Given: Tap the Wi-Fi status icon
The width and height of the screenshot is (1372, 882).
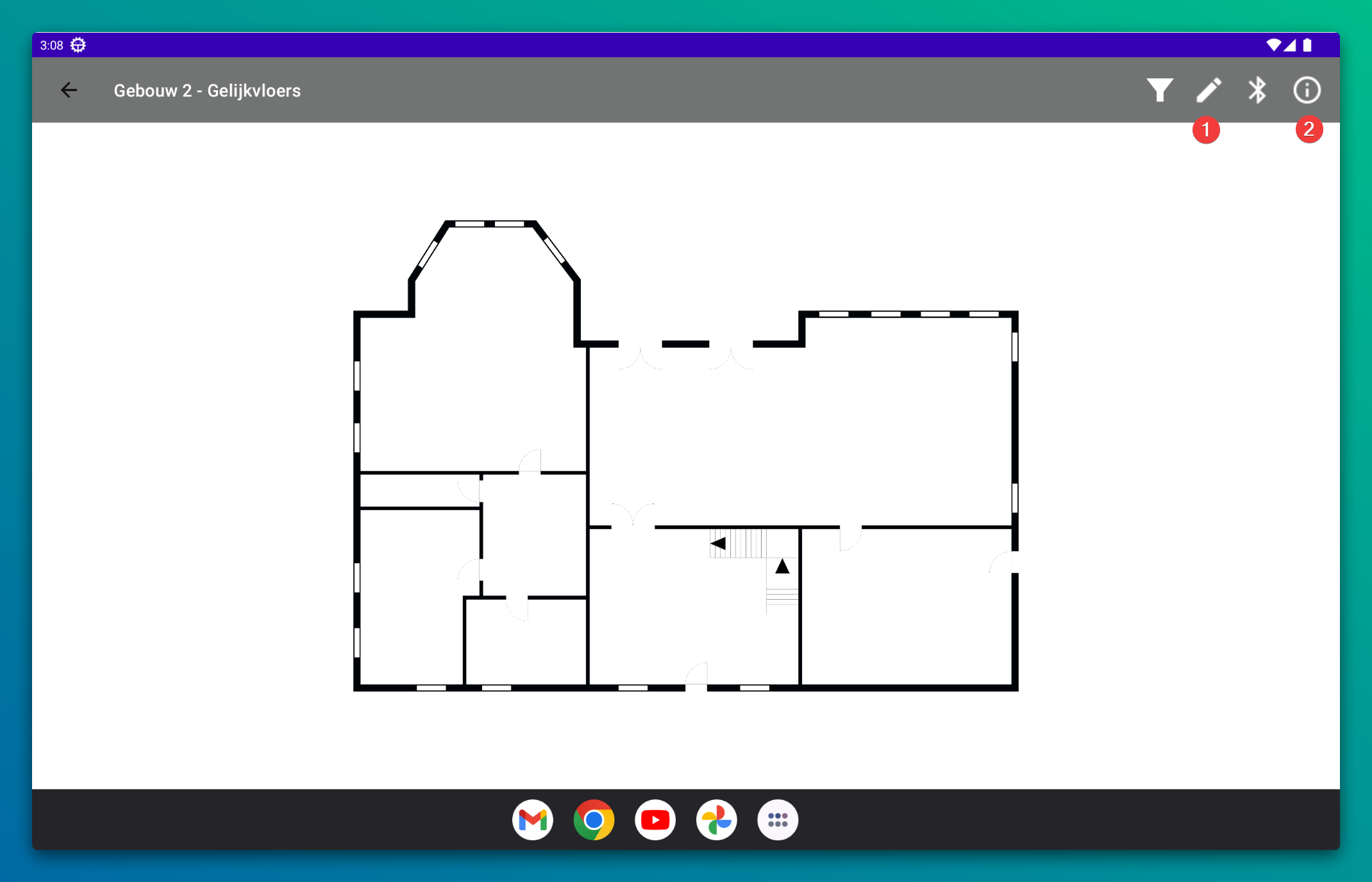Looking at the screenshot, I should [1273, 45].
